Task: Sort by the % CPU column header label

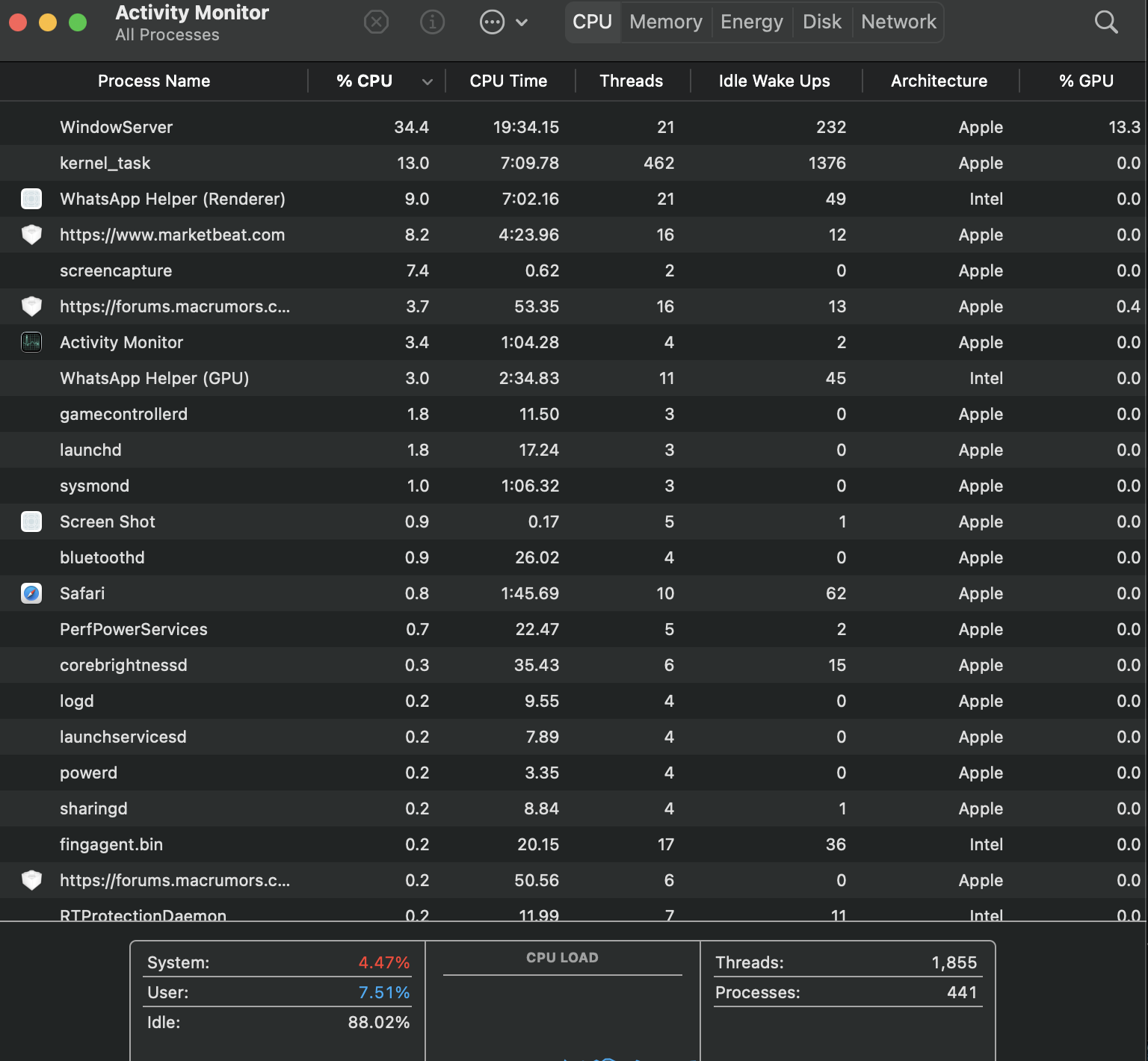Action: (364, 81)
